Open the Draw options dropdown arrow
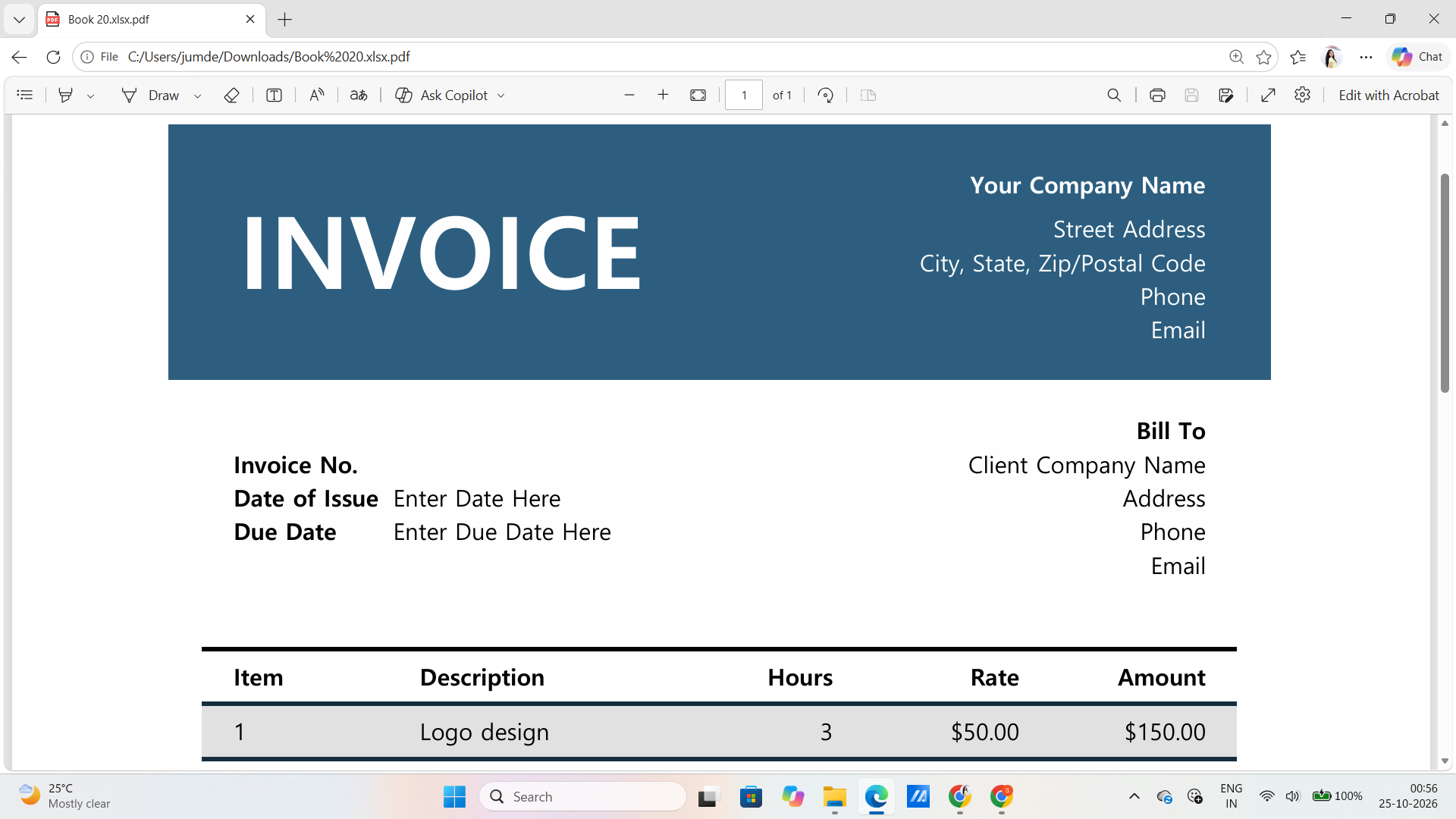The image size is (1456, 819). 197,96
